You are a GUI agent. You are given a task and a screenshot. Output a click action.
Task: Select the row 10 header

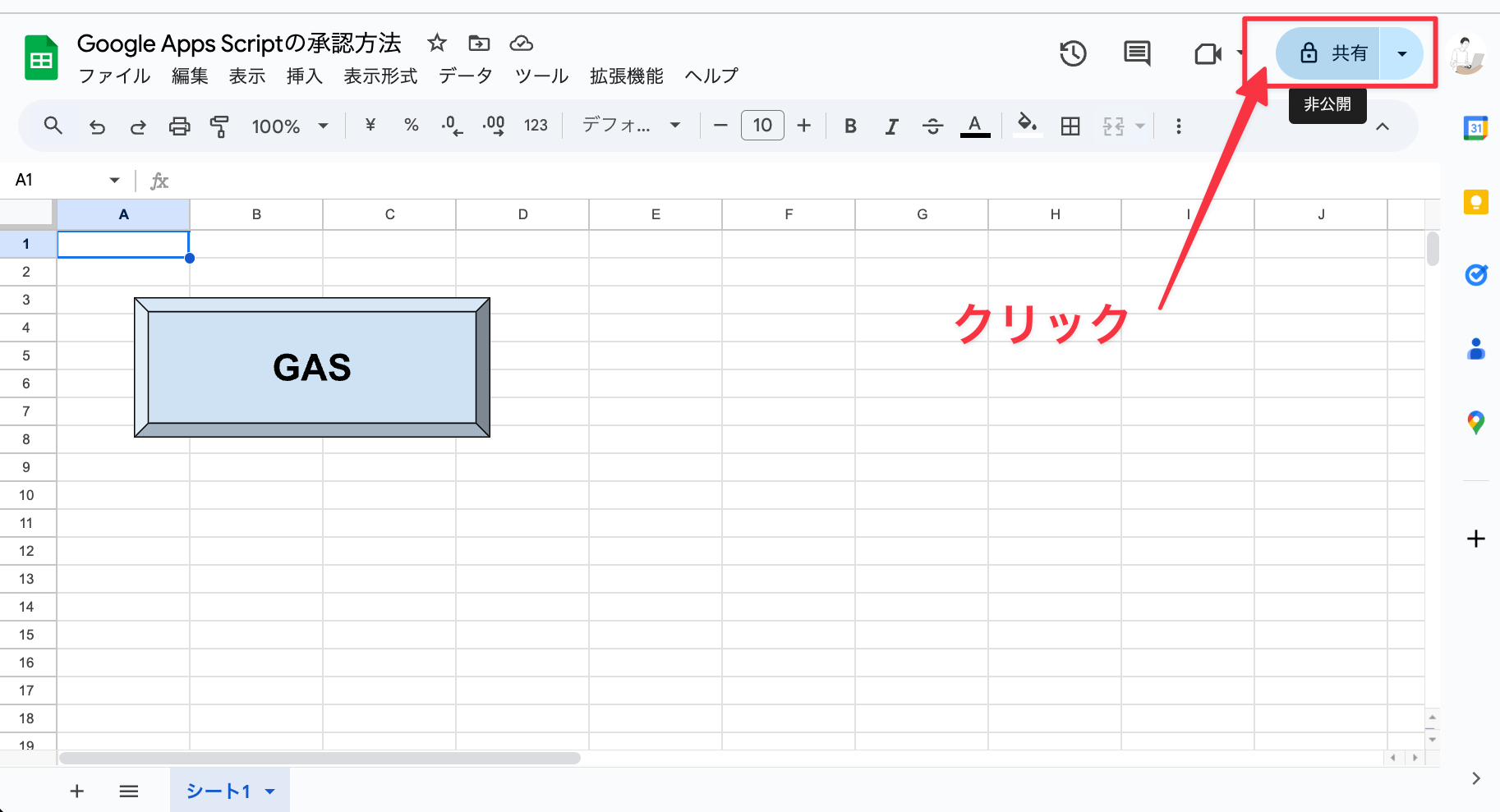point(27,495)
